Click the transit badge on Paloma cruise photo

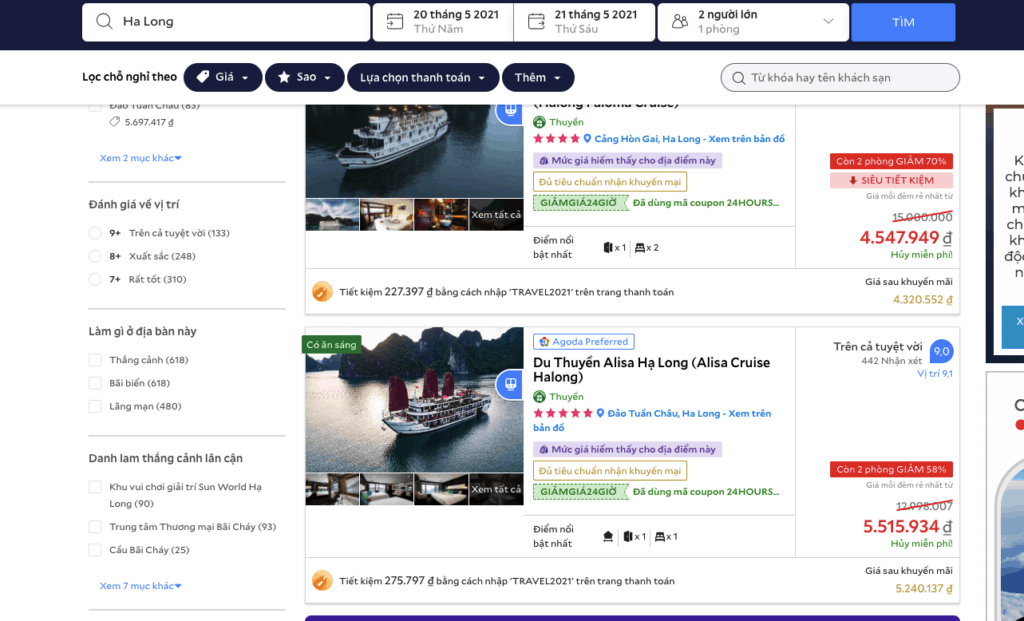[x=510, y=110]
